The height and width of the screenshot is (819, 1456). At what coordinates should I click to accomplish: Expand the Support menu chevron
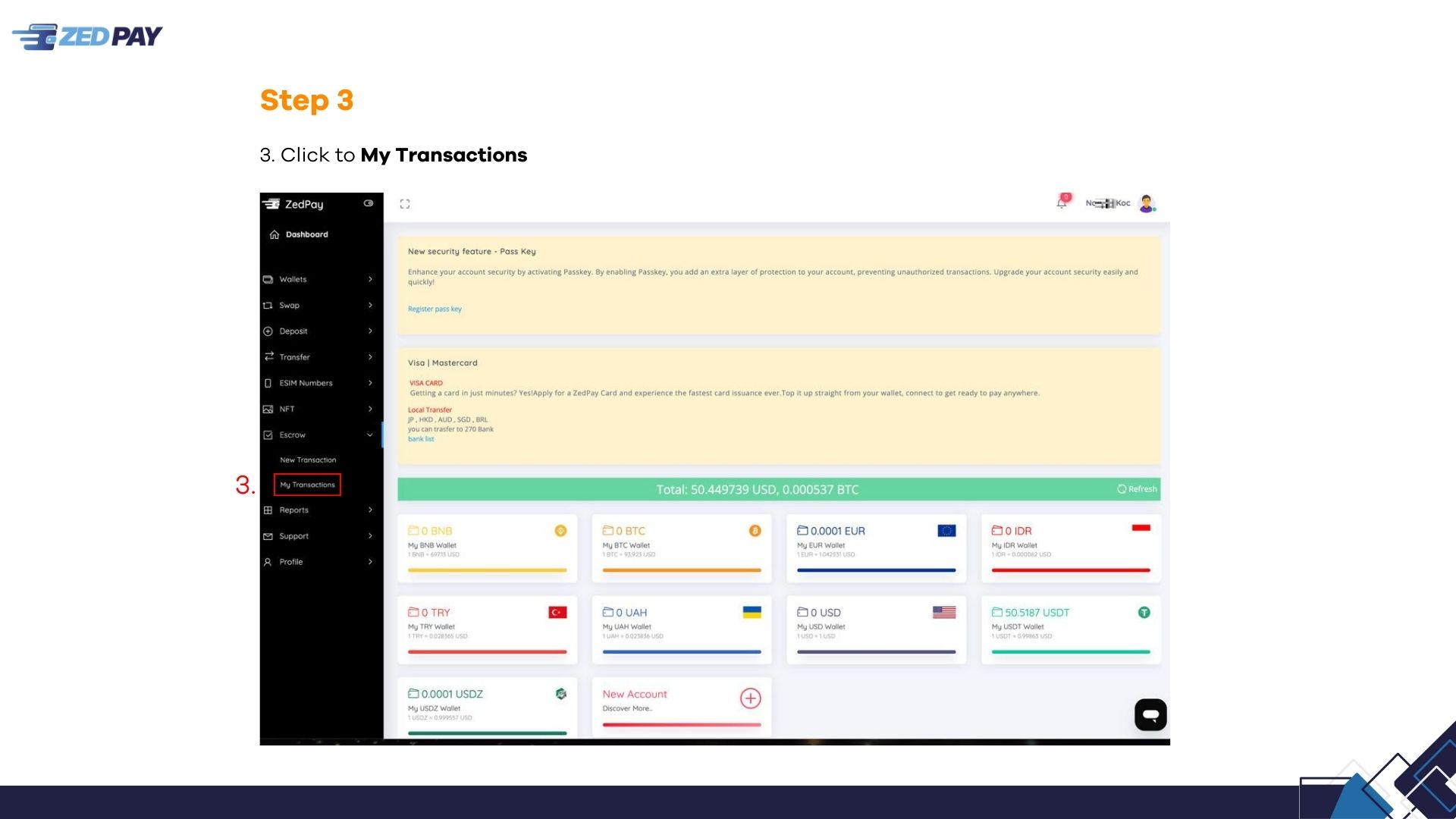(370, 536)
